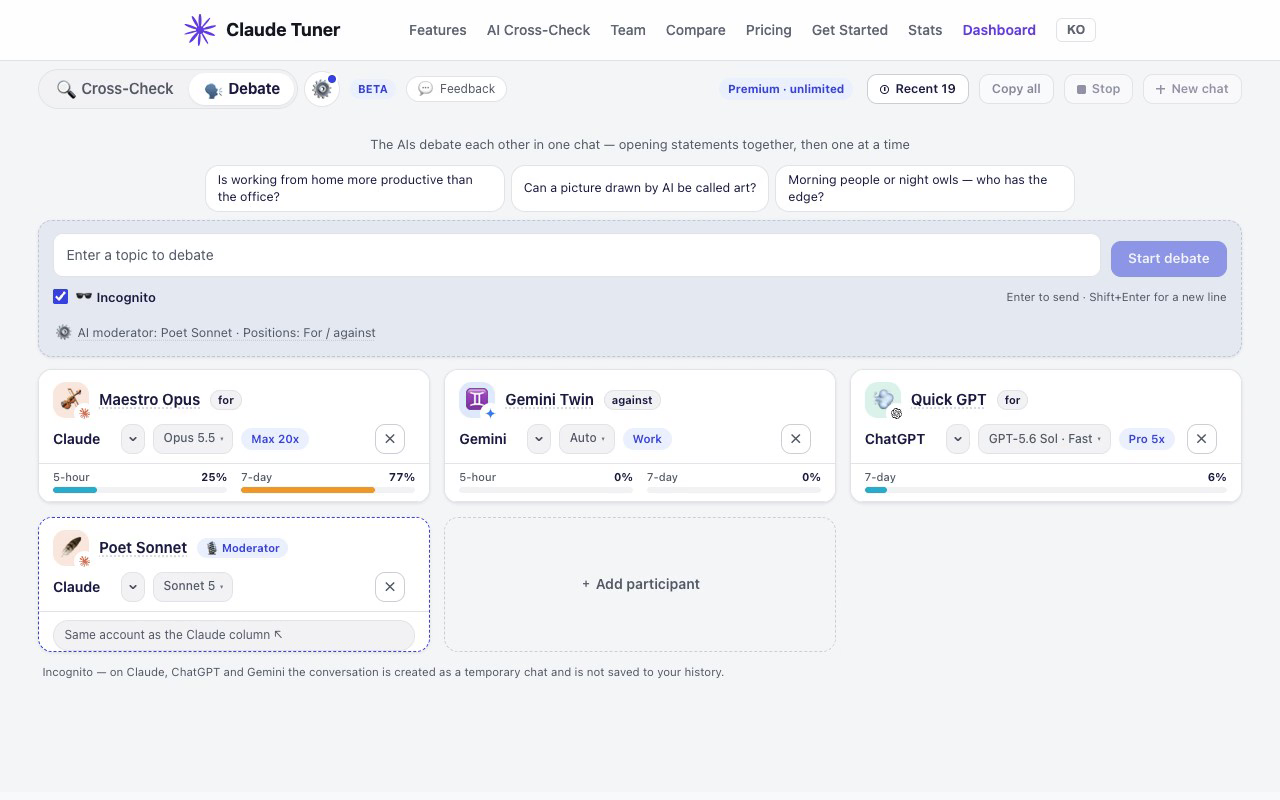1280x800 pixels.
Task: Click the Pro 5x plan badge
Action: [x=1147, y=439]
